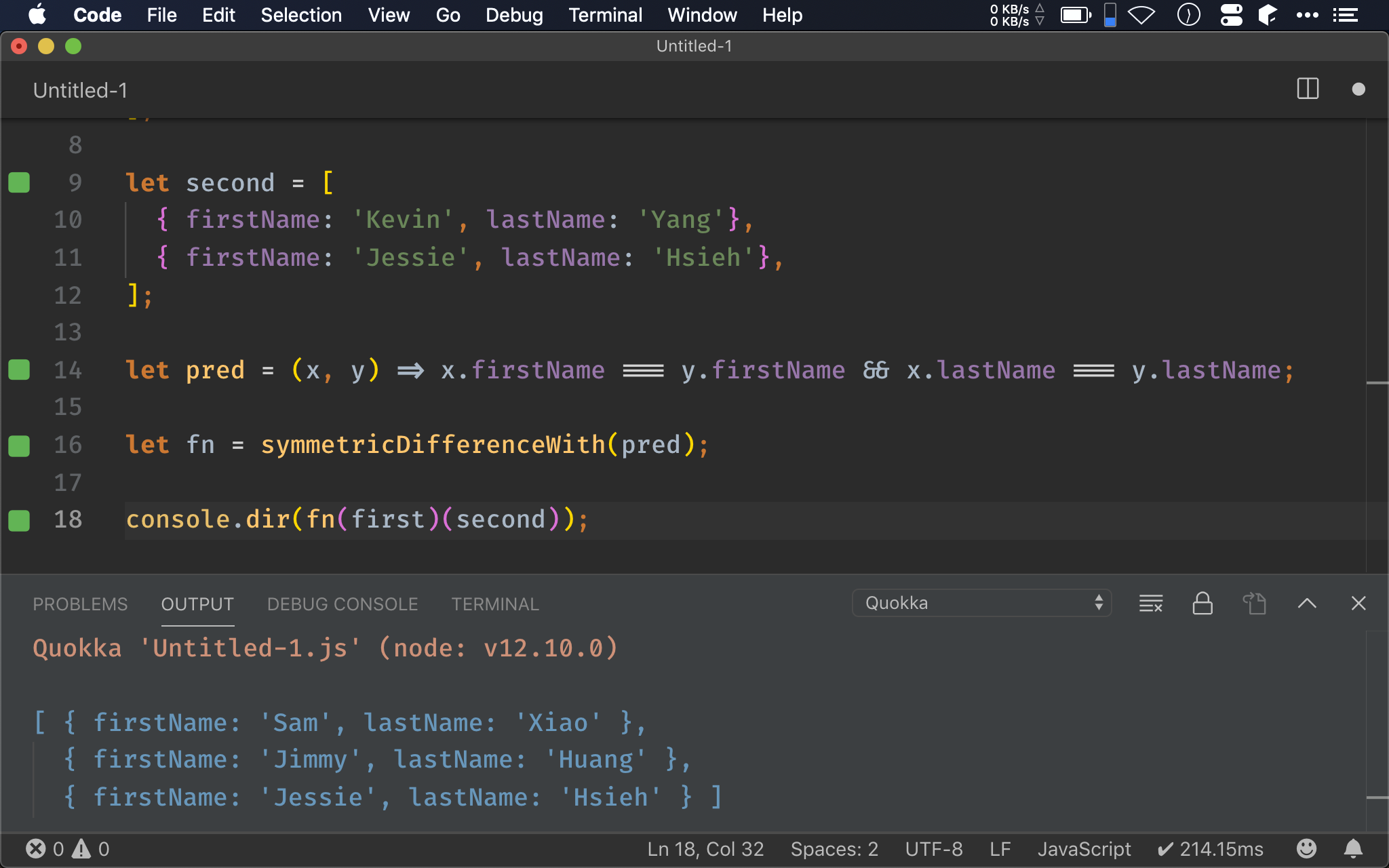The height and width of the screenshot is (868, 1389).
Task: Change the JavaScript language mode
Action: 1084,849
